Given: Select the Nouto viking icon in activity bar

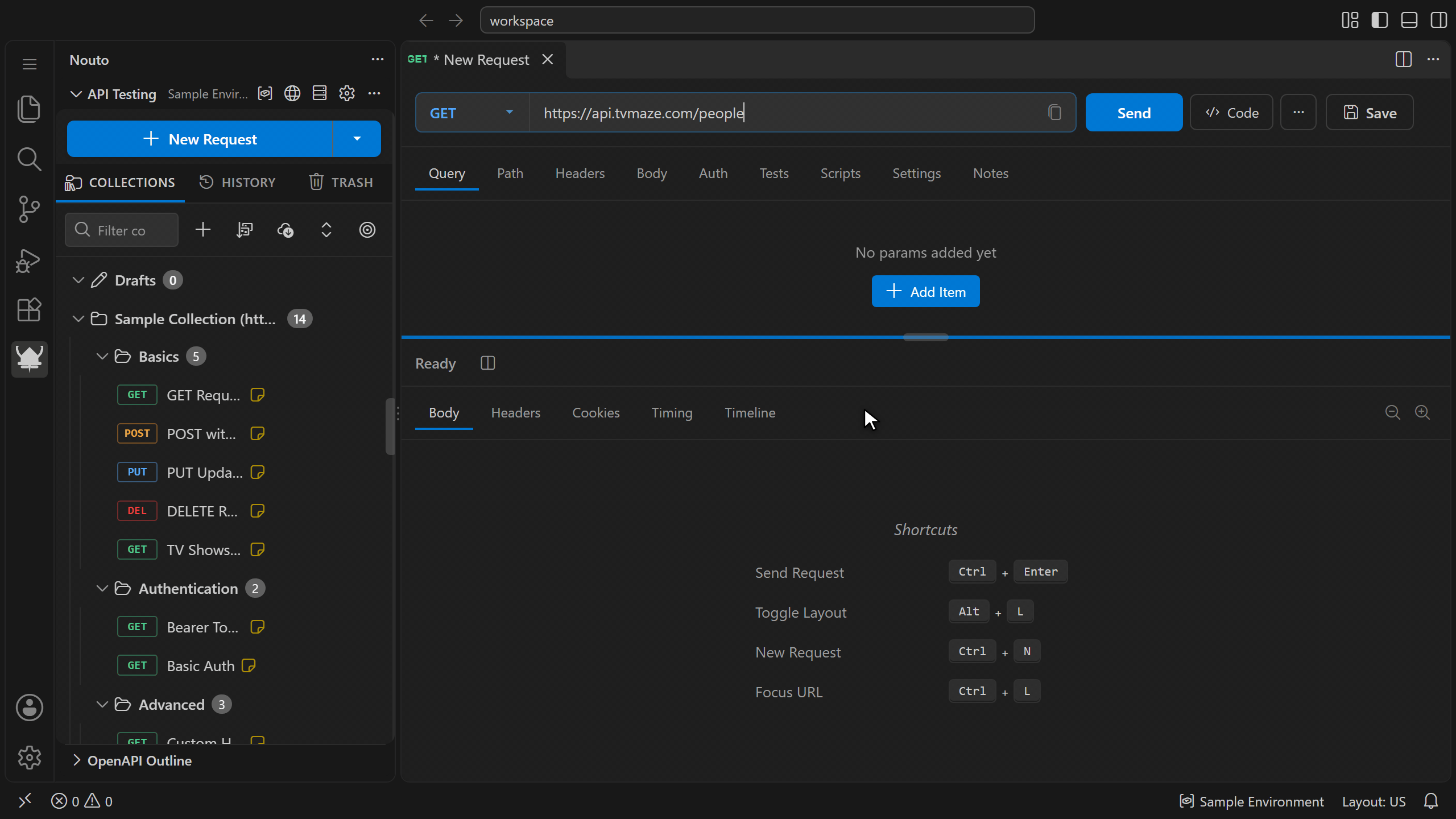Looking at the screenshot, I should point(29,359).
